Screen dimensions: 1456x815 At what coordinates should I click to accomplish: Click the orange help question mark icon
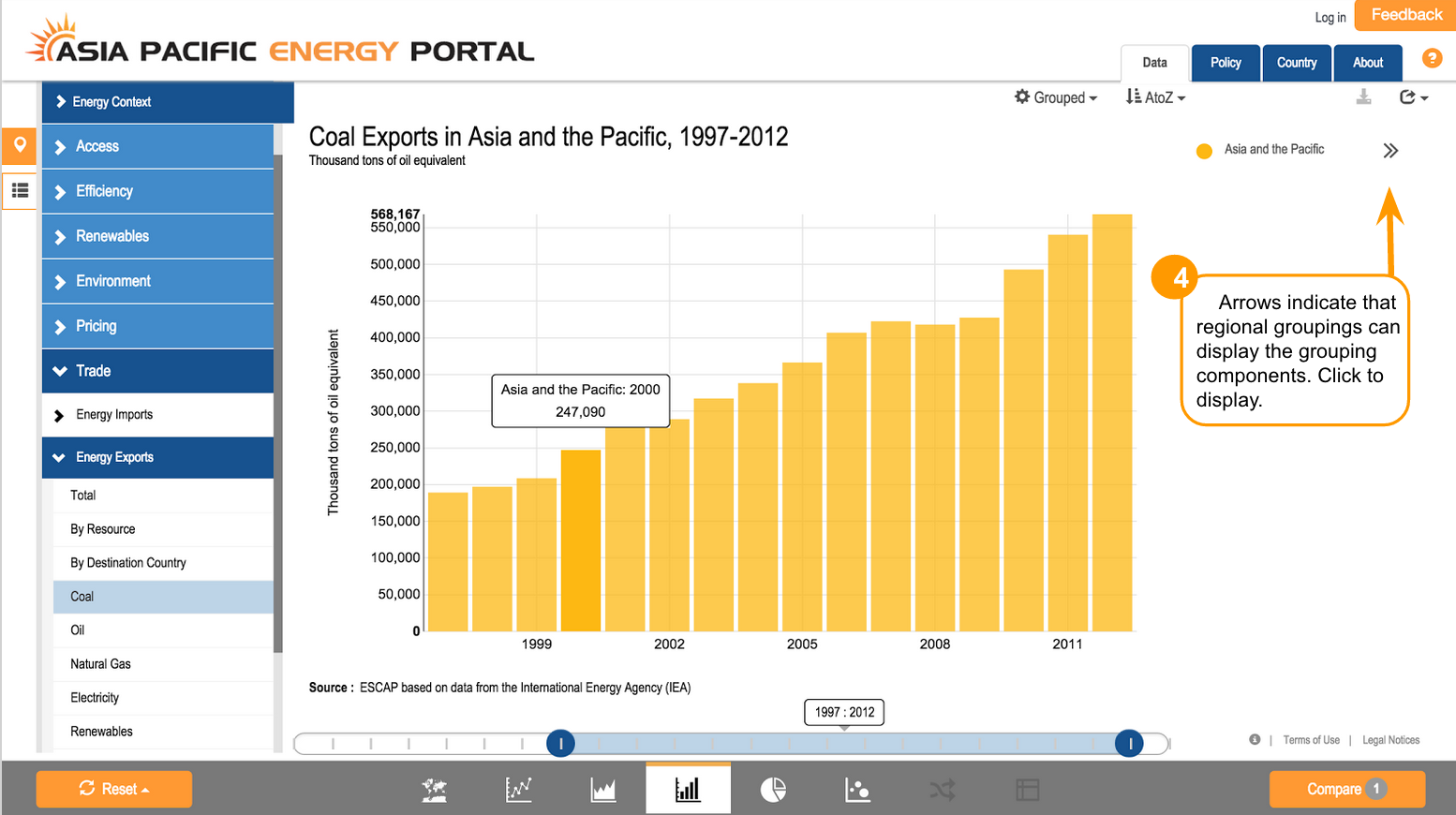click(x=1432, y=58)
